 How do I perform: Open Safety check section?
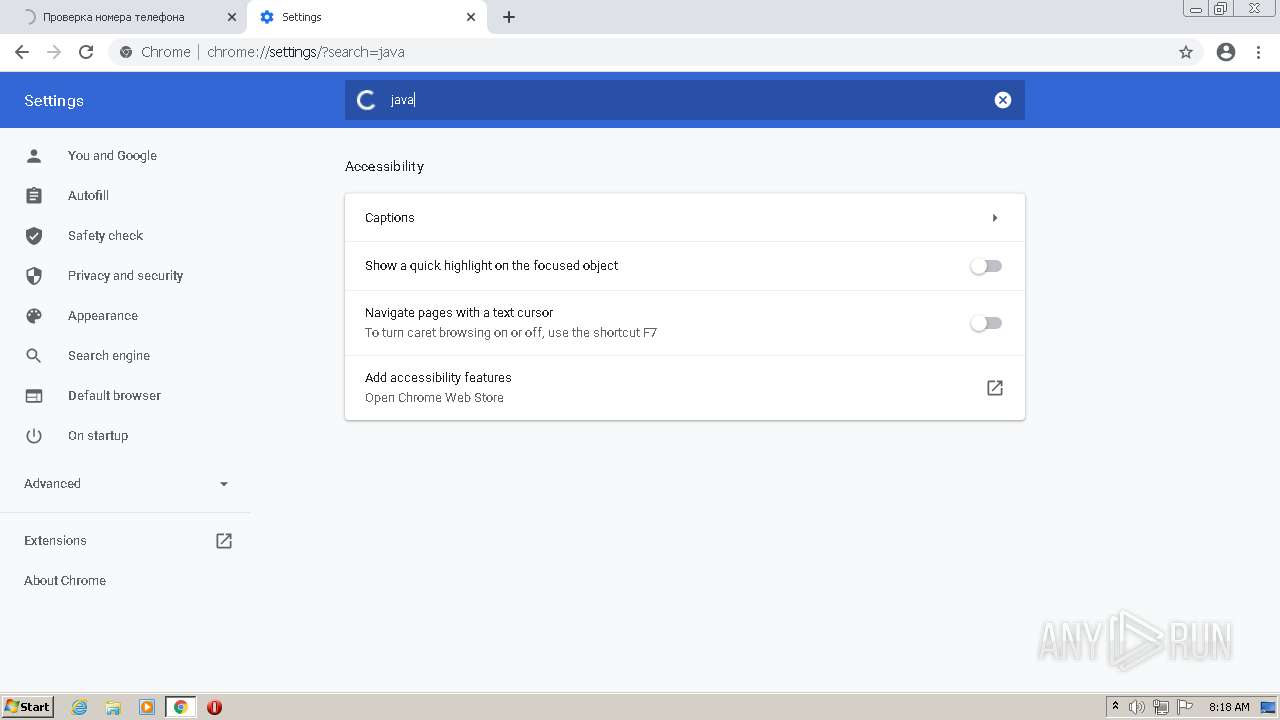tap(105, 236)
